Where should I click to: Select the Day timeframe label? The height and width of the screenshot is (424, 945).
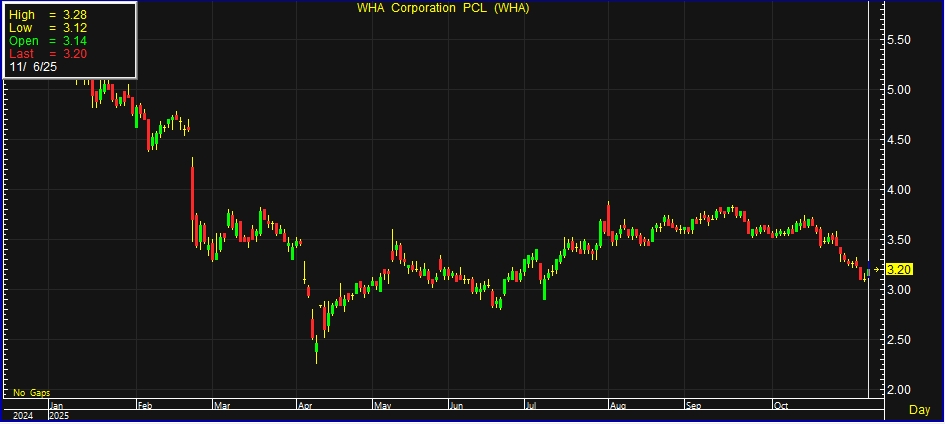[919, 410]
